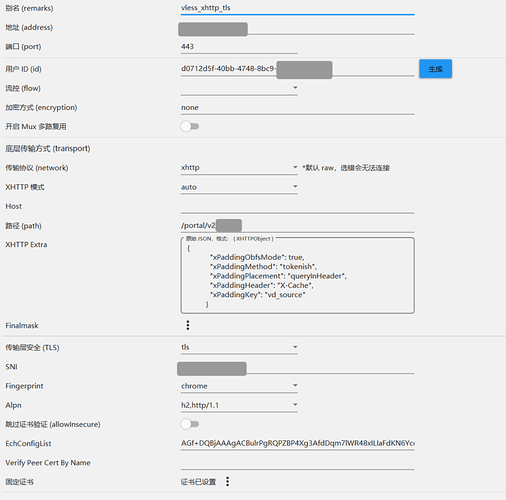Click the remarks field with vless_xhttp_tls

(x=297, y=8)
